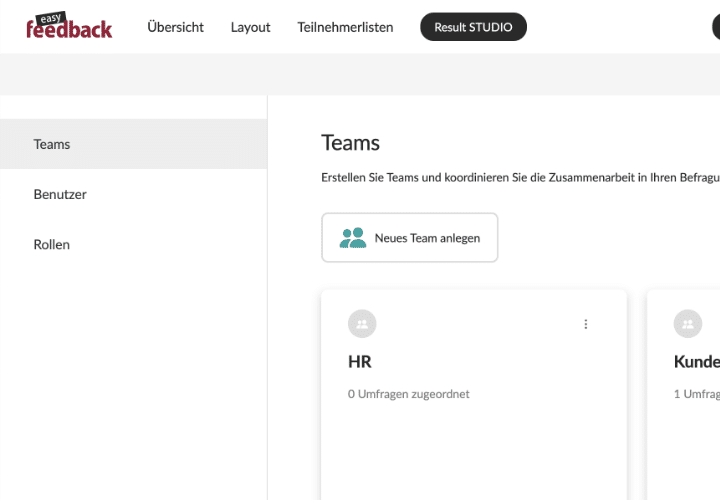Viewport: 720px width, 500px height.
Task: Open the Übersicht menu item
Action: point(175,27)
